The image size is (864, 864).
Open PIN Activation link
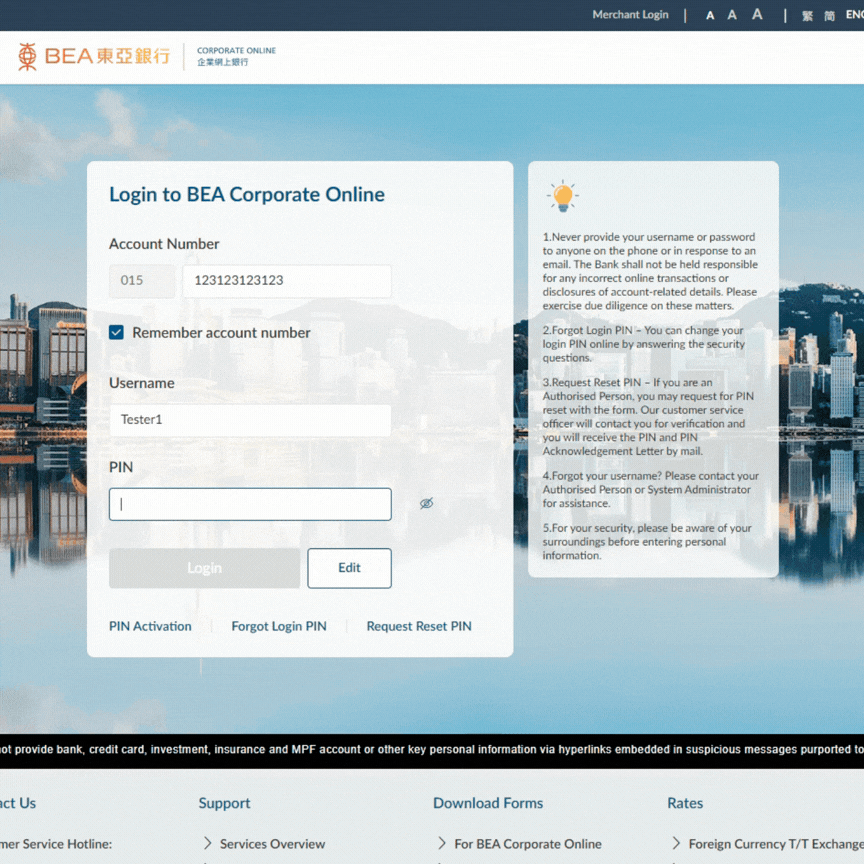(x=150, y=626)
